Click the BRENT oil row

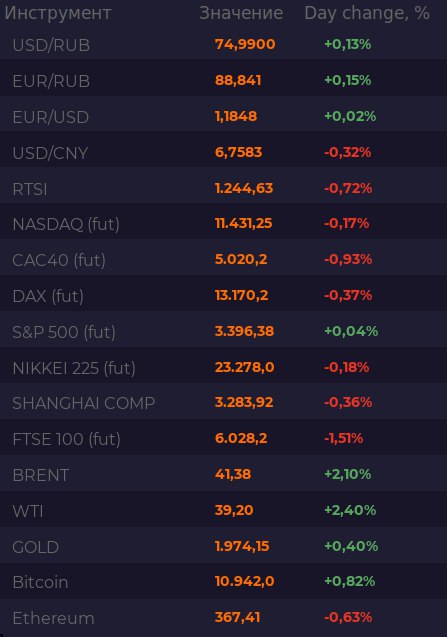[x=224, y=474]
